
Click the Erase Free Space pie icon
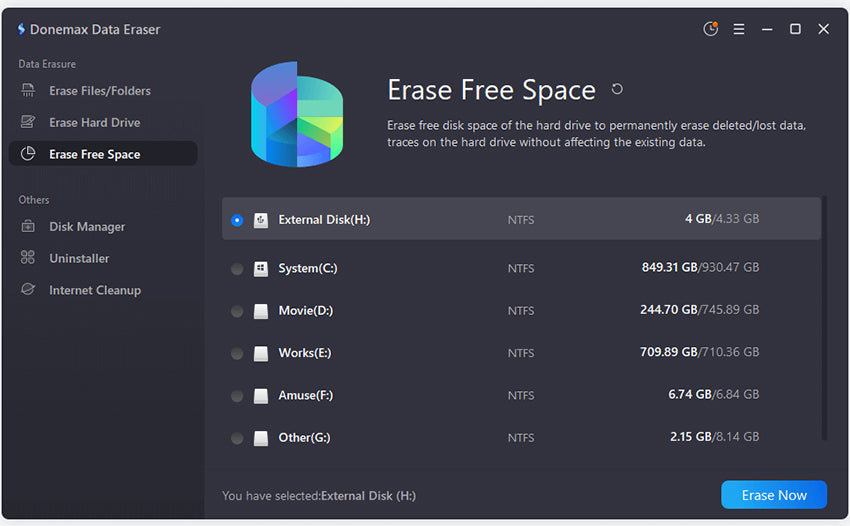pos(28,154)
